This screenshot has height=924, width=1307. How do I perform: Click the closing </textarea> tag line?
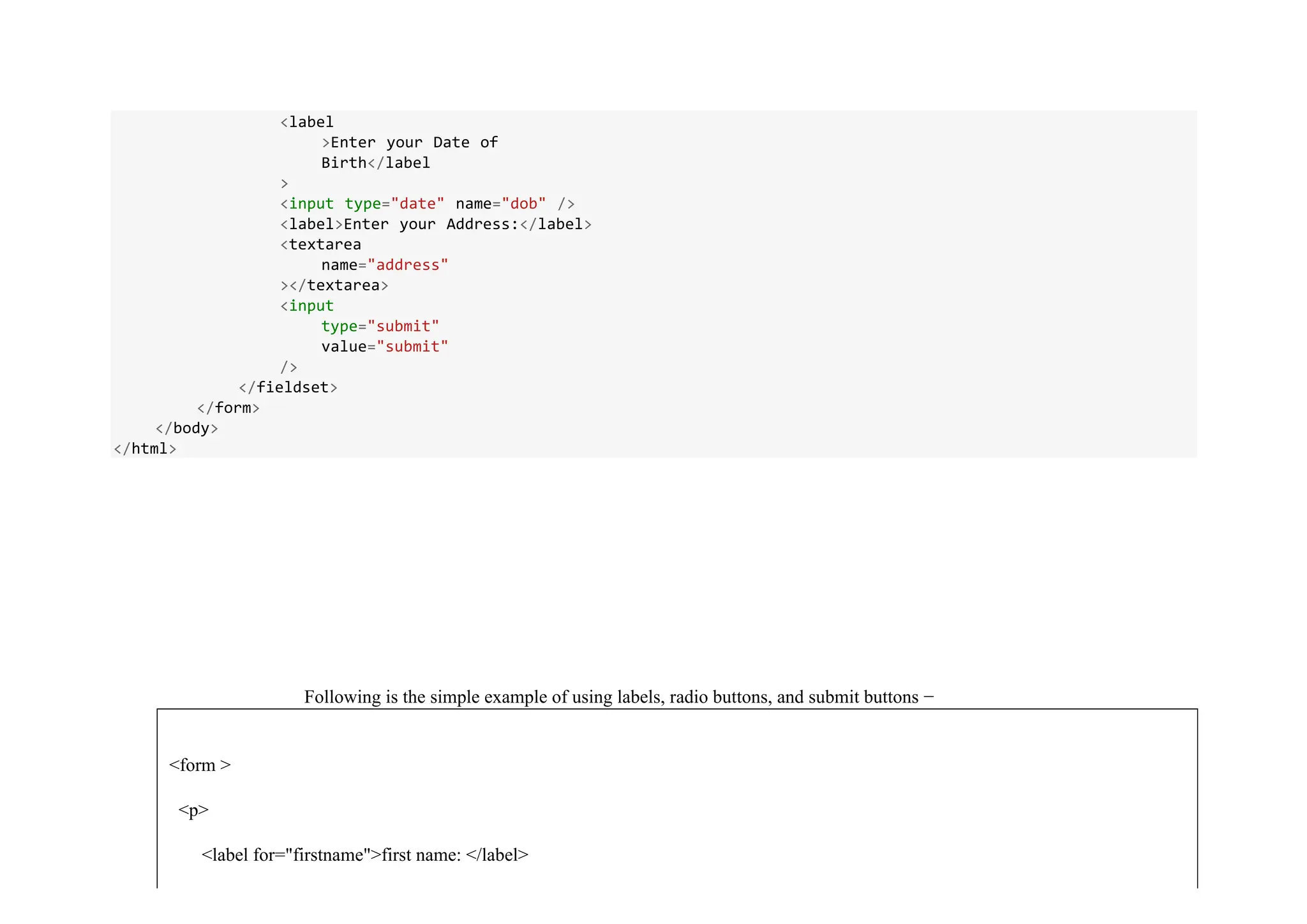coord(334,285)
